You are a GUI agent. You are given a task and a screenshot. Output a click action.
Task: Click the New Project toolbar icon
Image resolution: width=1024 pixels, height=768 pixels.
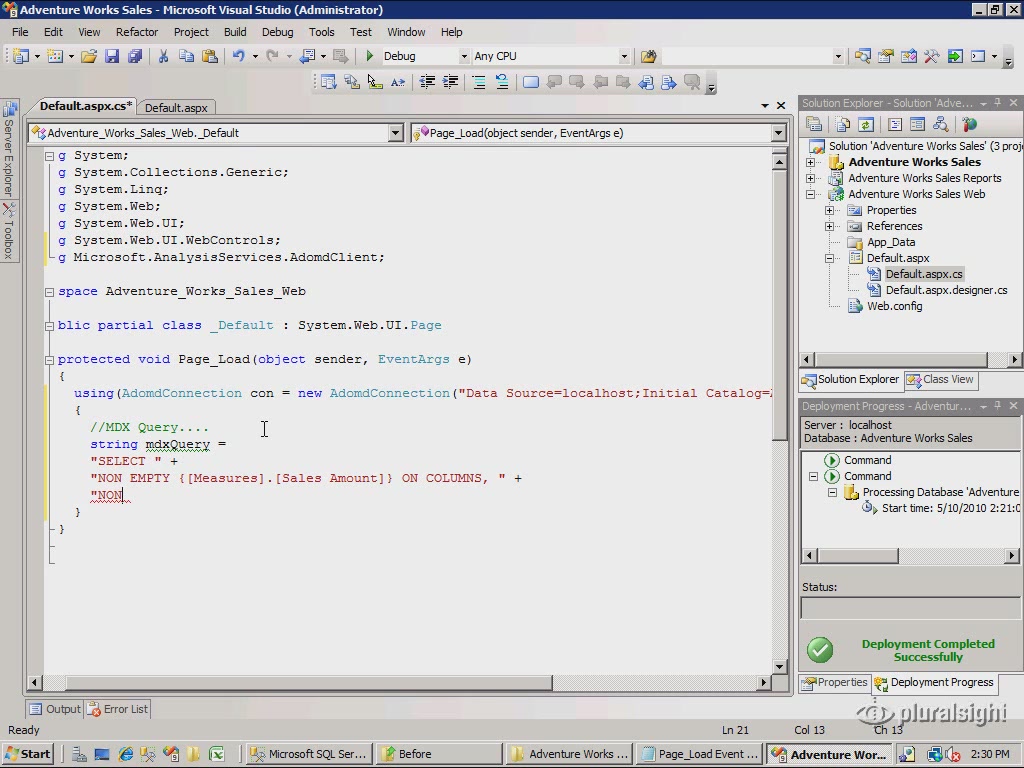pyautogui.click(x=21, y=56)
